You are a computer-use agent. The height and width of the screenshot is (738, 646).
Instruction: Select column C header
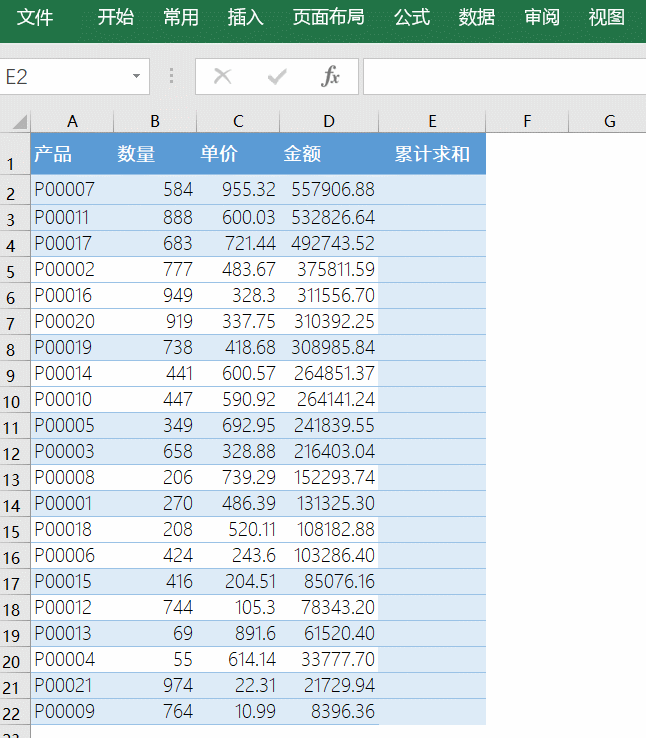tap(238, 121)
